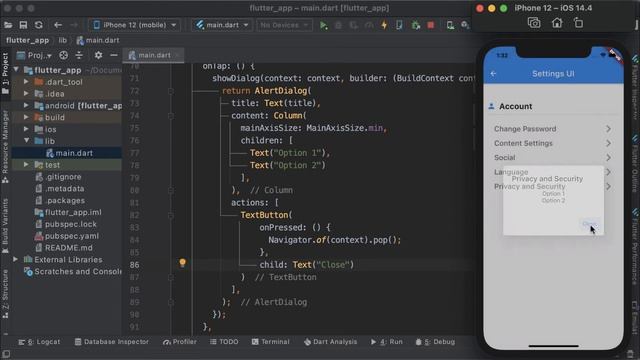The image size is (640, 360).
Task: Collapse all in Project panel
Action: 79,55
